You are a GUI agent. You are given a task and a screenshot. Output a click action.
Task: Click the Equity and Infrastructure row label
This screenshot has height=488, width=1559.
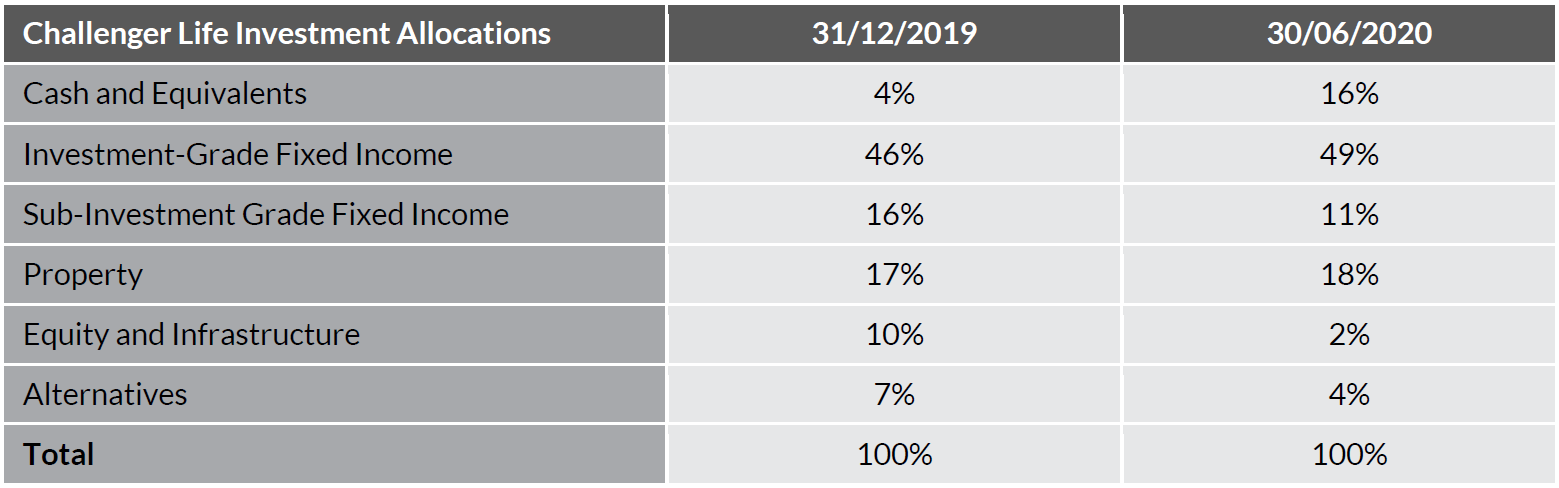click(191, 334)
